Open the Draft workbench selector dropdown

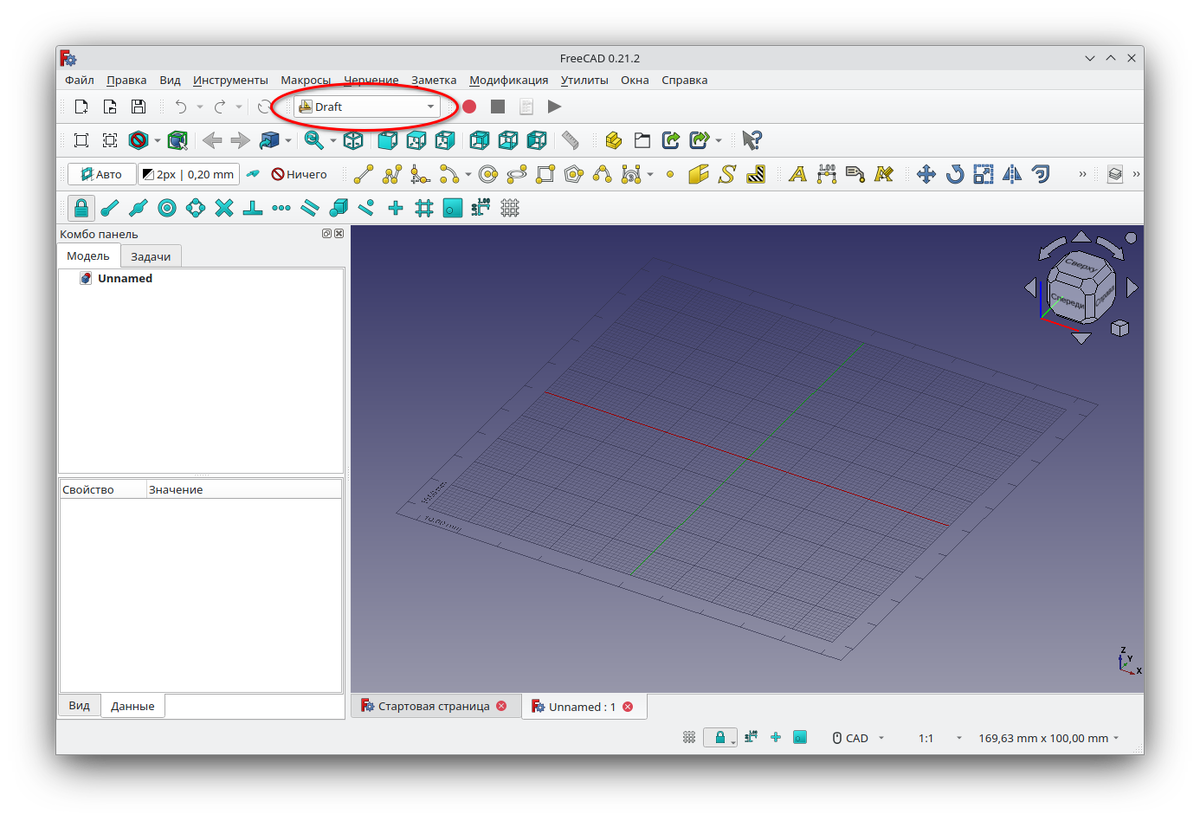[x=367, y=106]
